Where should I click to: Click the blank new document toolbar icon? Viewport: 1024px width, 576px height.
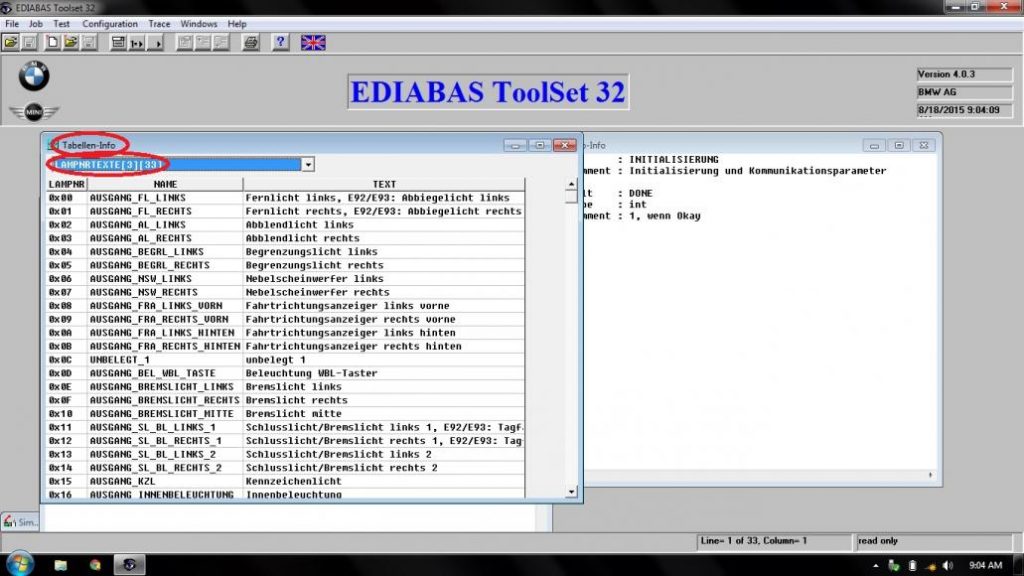(x=52, y=43)
